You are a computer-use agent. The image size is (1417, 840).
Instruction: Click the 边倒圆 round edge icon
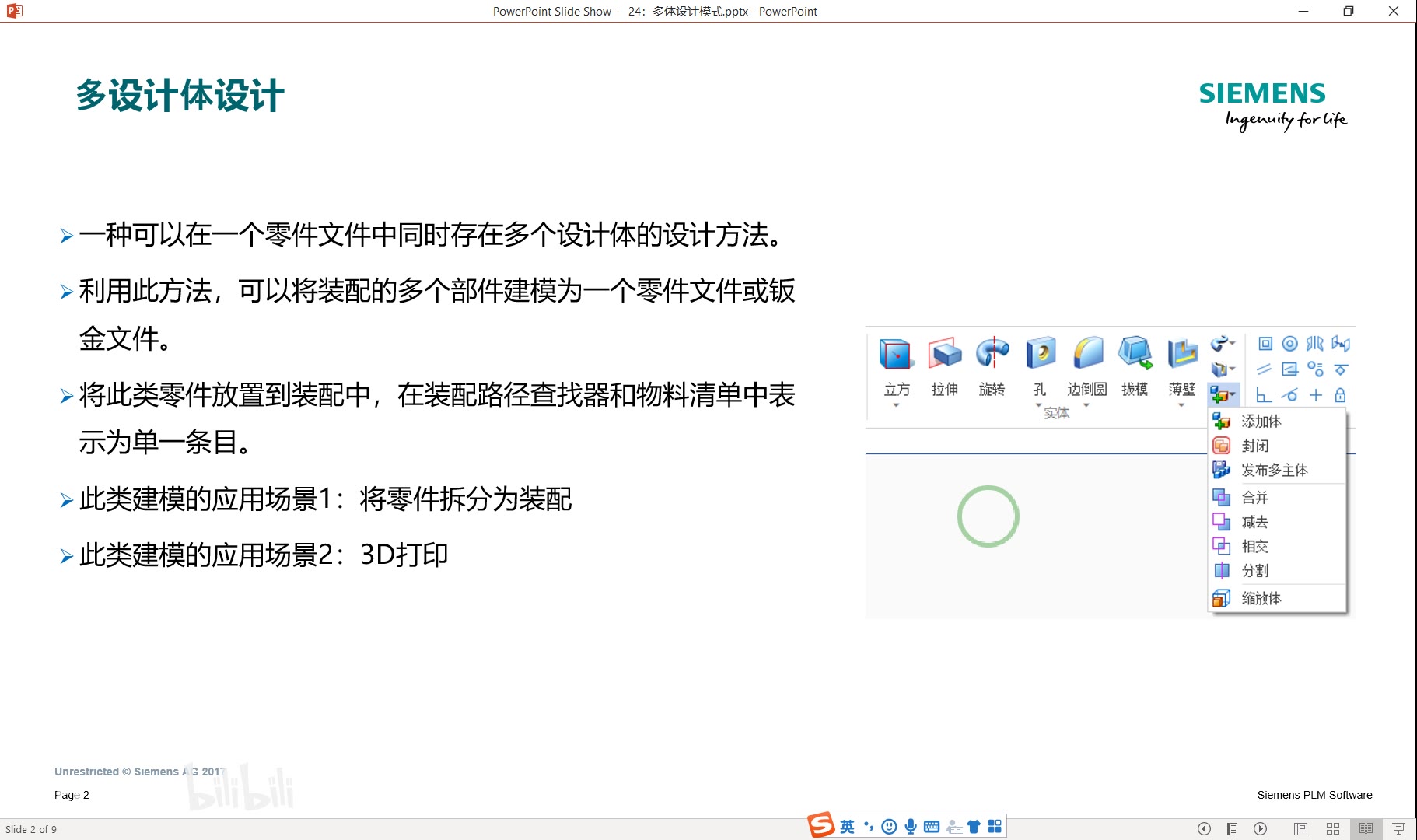pos(1087,354)
